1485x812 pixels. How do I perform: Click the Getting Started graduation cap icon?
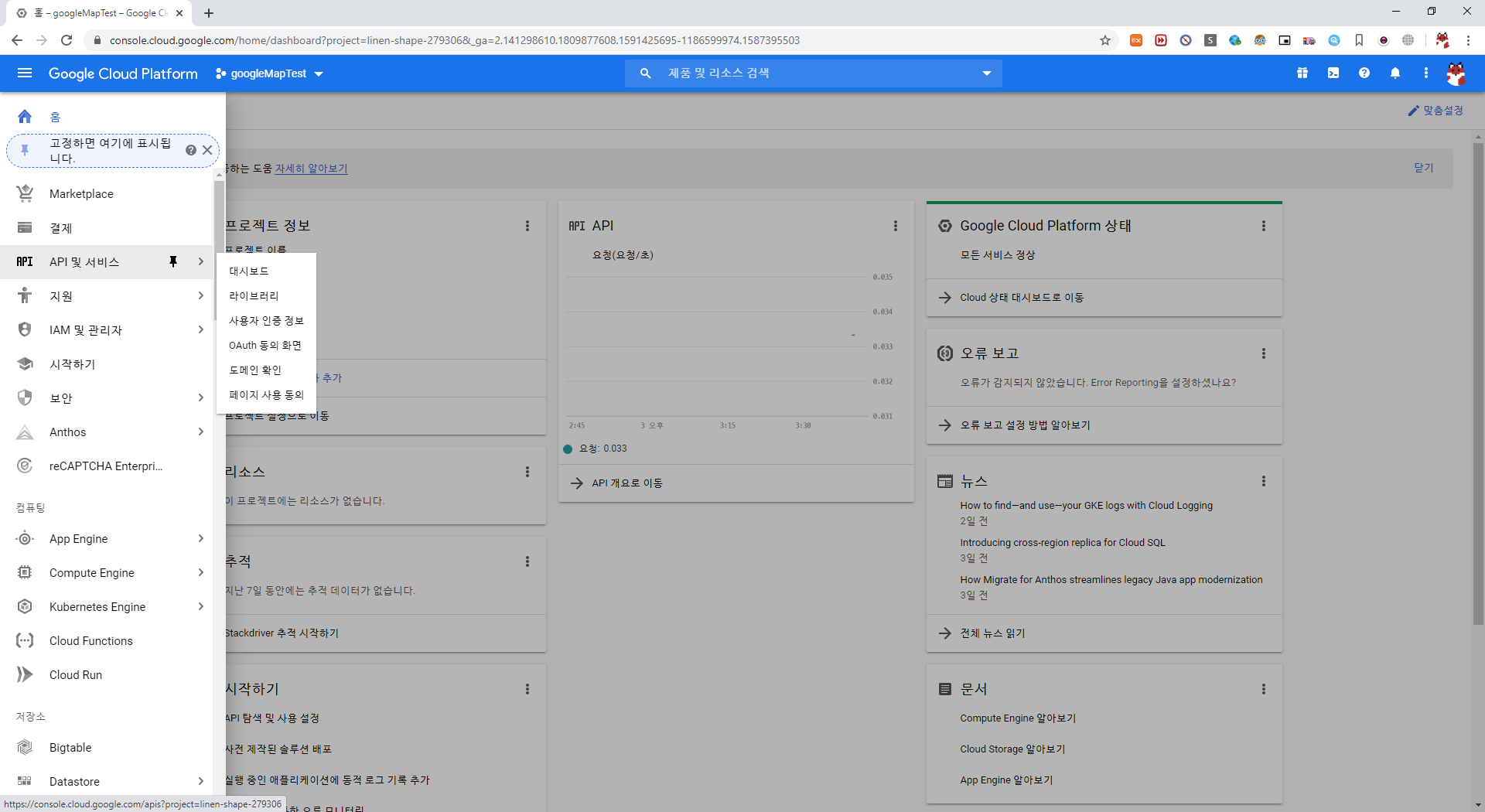coord(25,364)
